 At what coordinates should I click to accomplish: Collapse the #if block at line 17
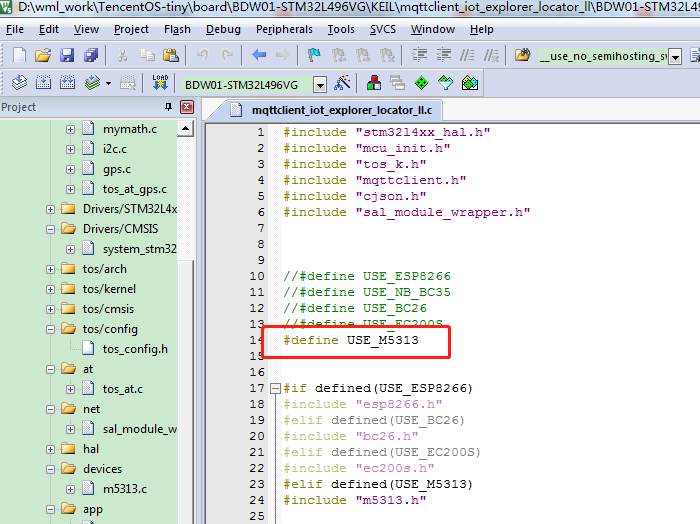[275, 388]
